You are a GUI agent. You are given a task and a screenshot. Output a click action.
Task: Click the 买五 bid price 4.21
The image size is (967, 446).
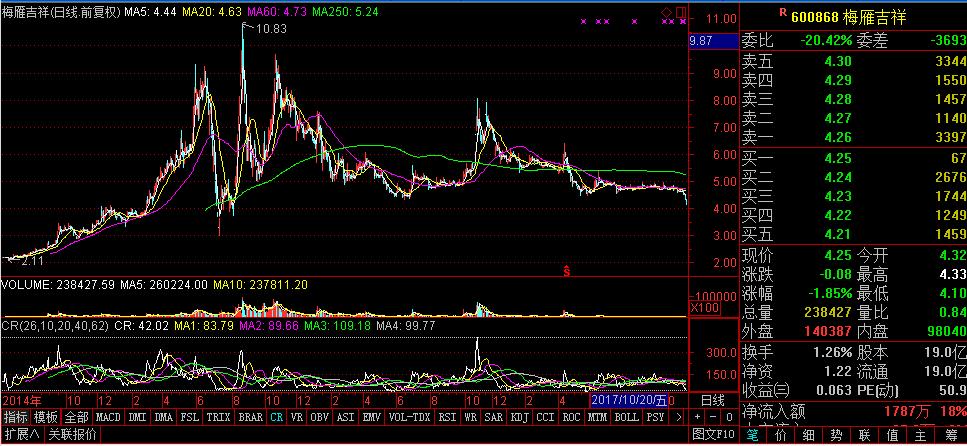839,234
